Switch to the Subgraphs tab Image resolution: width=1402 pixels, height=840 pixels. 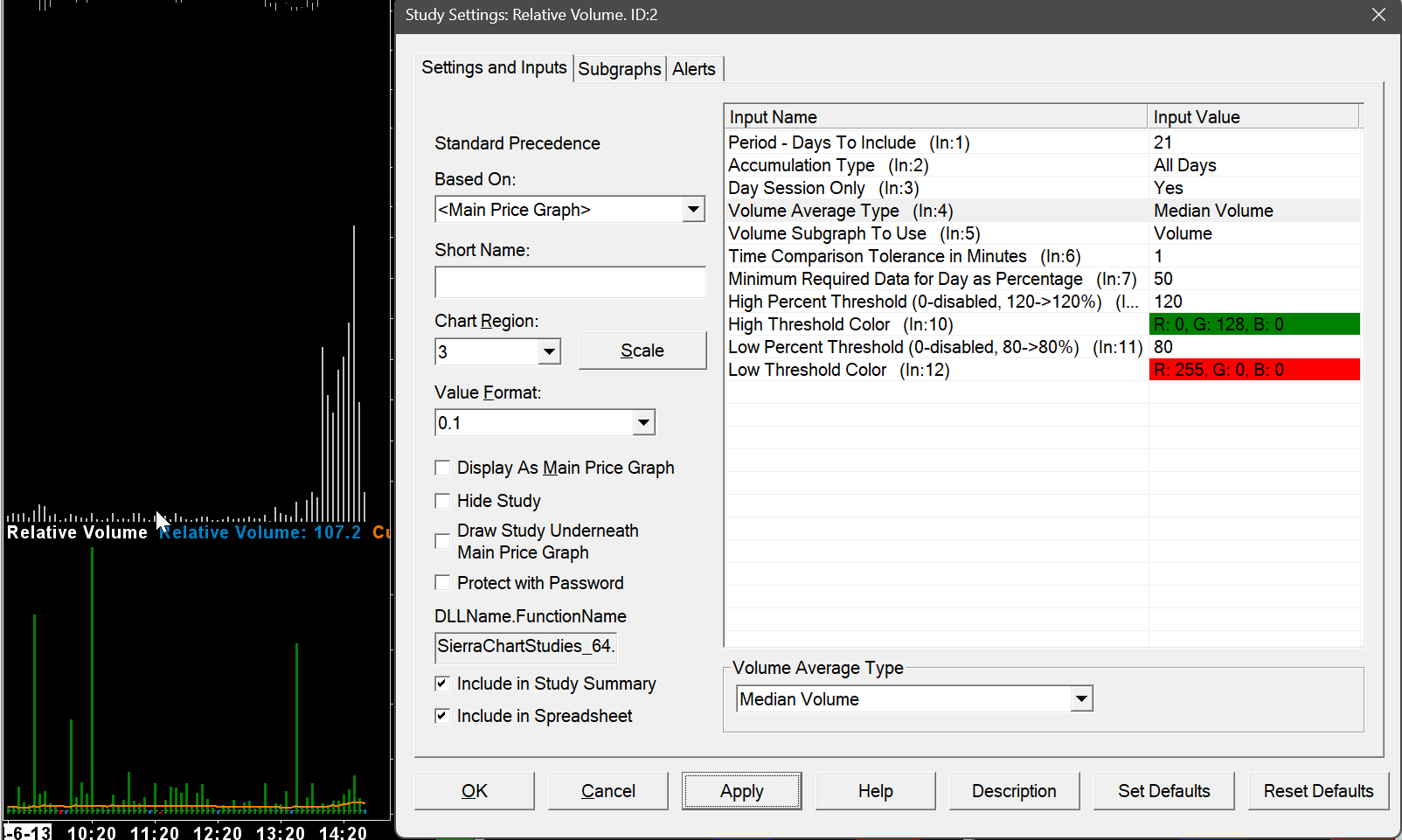pos(620,69)
